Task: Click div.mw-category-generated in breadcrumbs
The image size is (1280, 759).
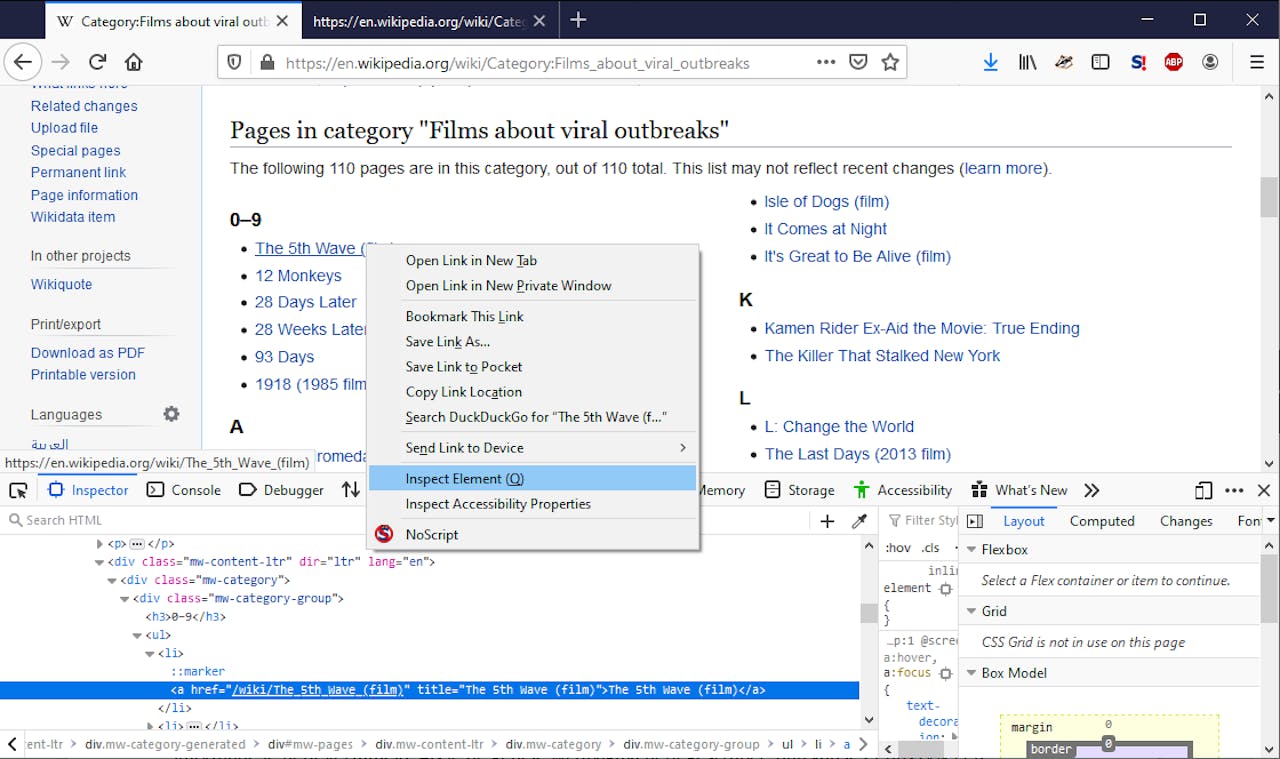Action: [x=165, y=744]
